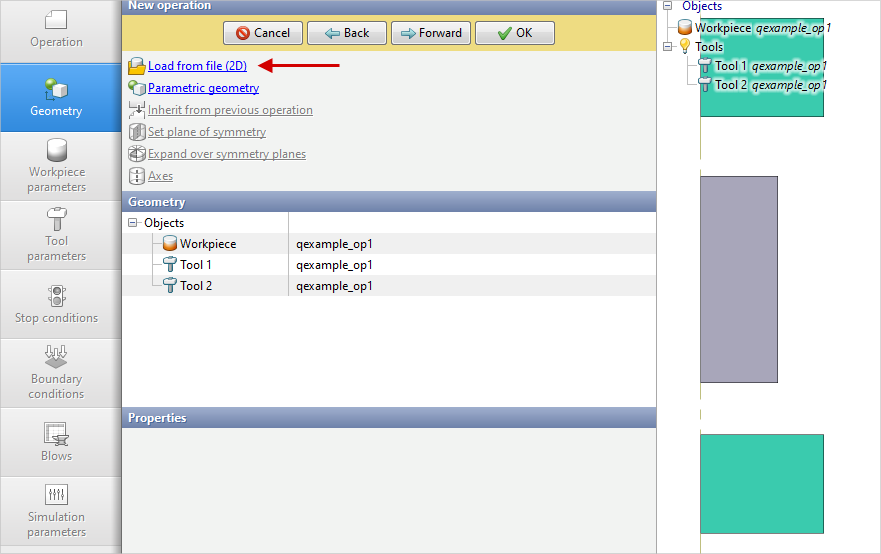Click the Tools lightbulb icon in tree

(685, 47)
